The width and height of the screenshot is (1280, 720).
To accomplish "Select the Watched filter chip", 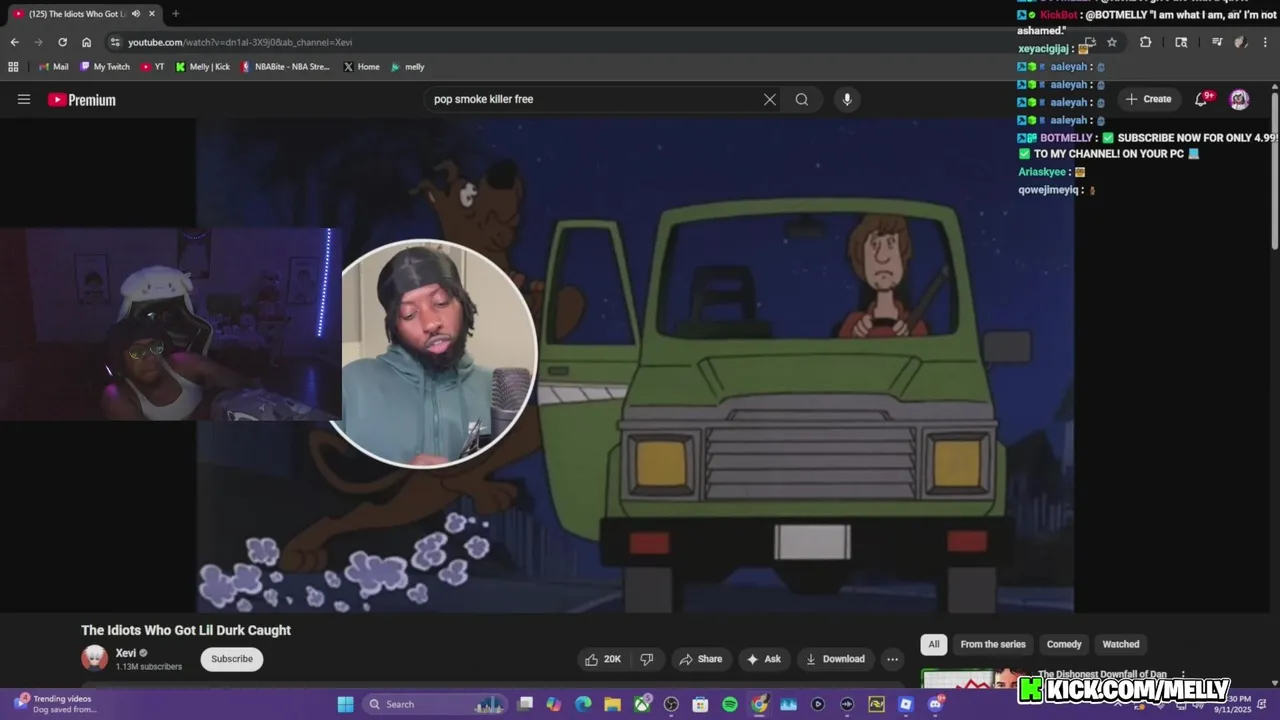I will point(1121,644).
